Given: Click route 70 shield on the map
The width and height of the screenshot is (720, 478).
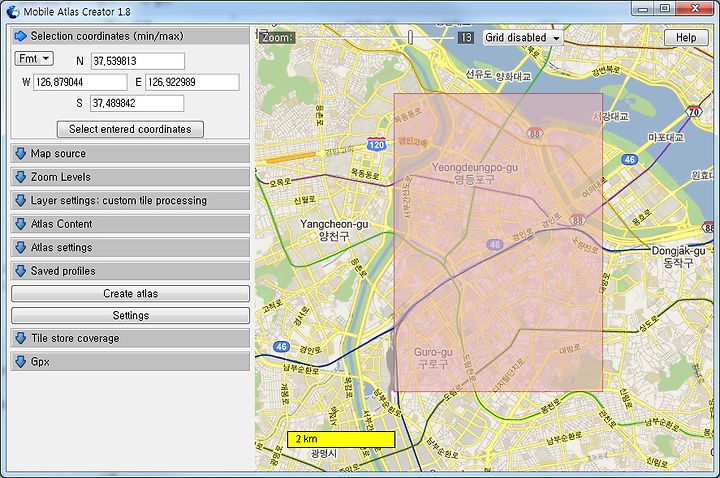Looking at the screenshot, I should point(694,112).
